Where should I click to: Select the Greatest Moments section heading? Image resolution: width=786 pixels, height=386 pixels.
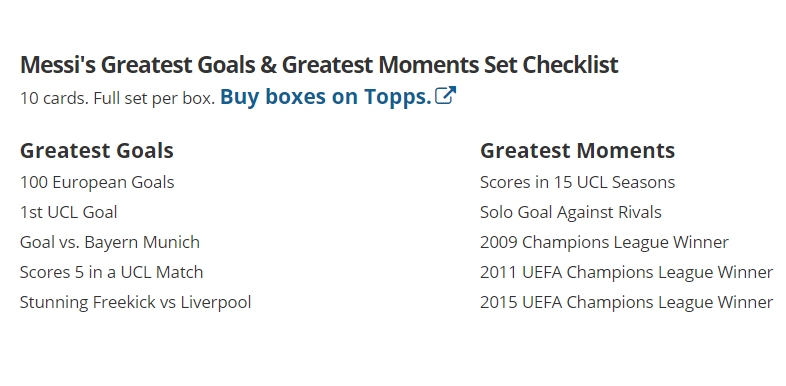pos(577,150)
